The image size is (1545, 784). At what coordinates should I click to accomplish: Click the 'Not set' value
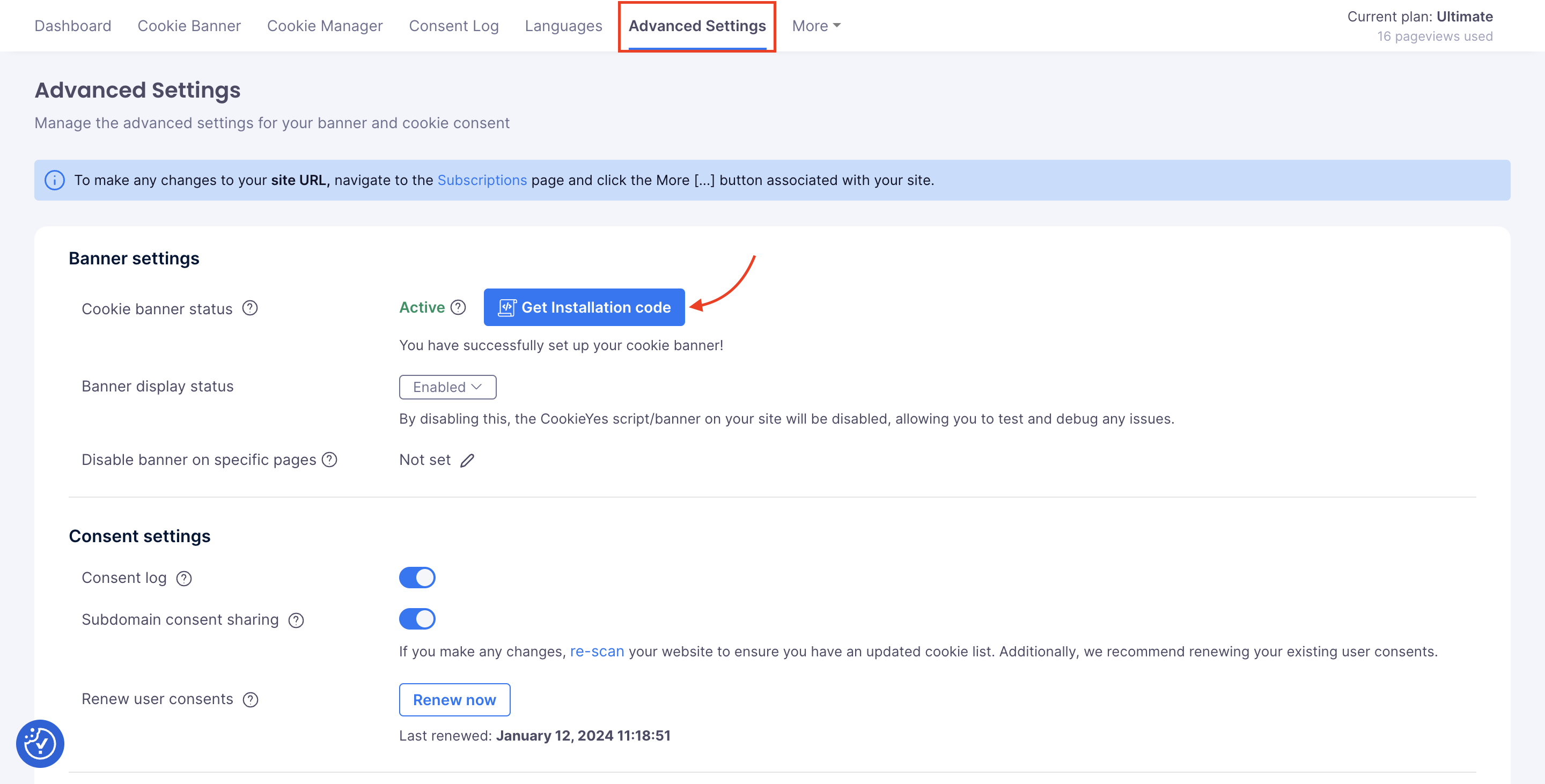(x=425, y=460)
